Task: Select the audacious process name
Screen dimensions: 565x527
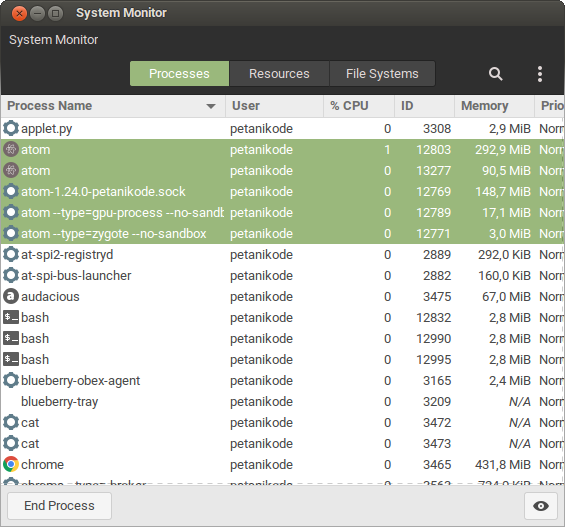Action: click(50, 296)
